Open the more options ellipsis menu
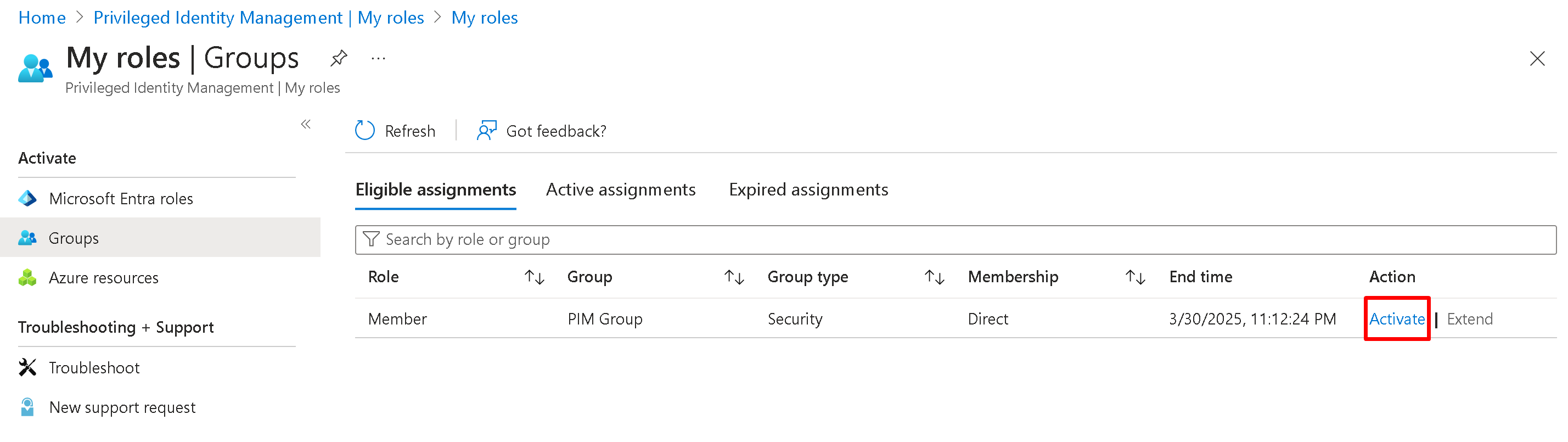This screenshot has width=1568, height=442. tap(378, 58)
